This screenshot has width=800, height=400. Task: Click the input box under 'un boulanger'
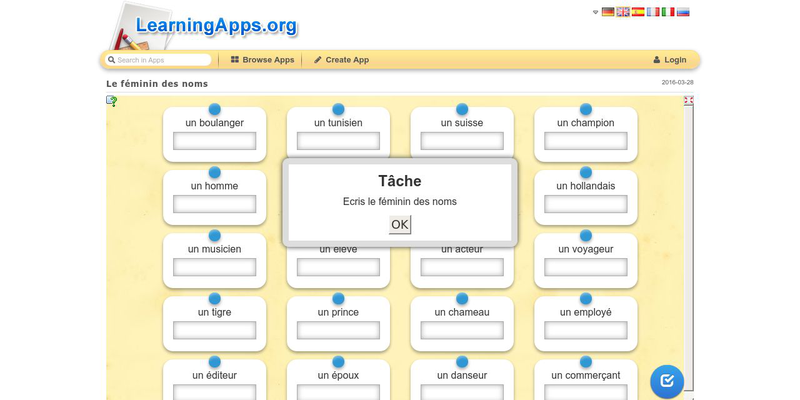(x=214, y=141)
